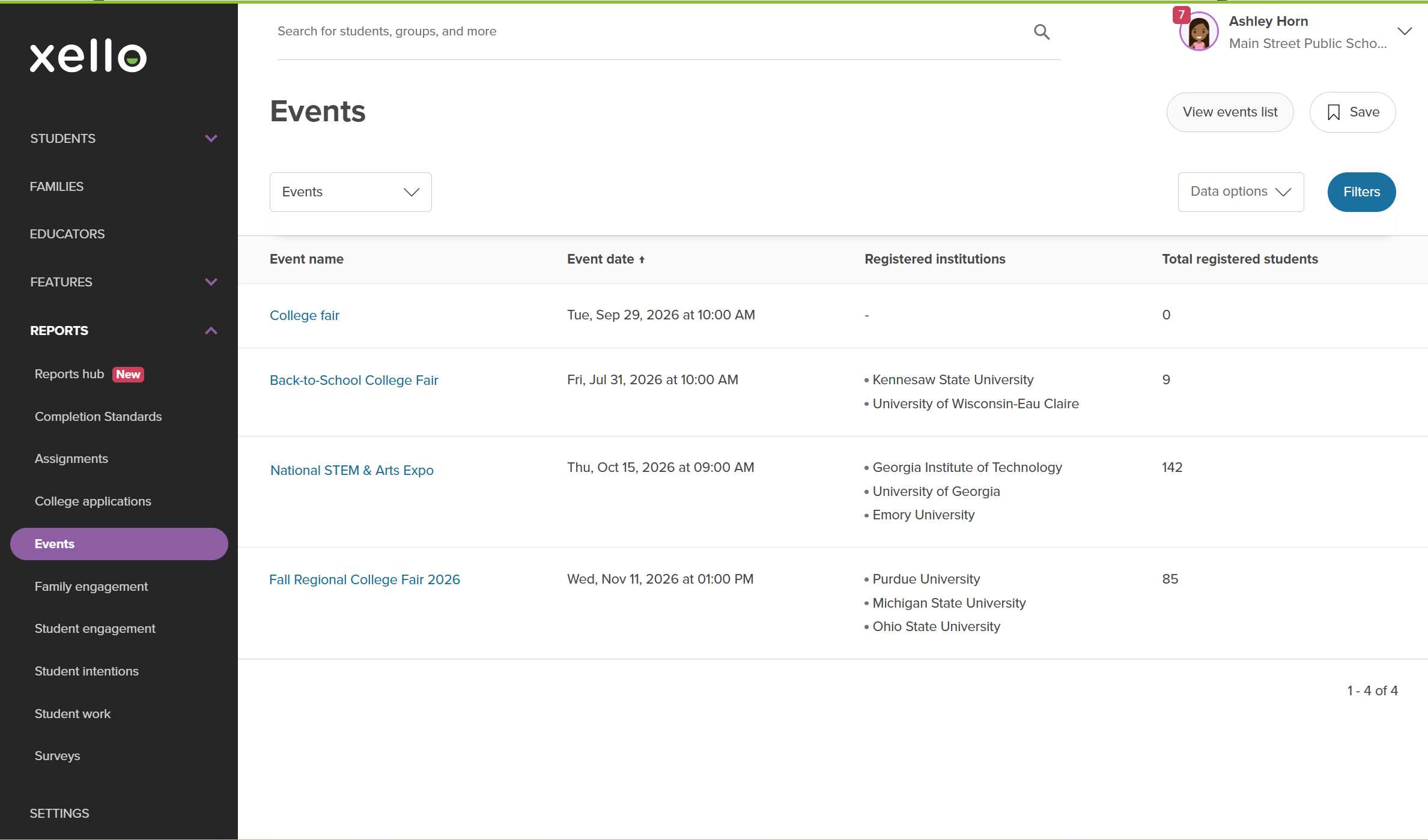Open Assignments report
This screenshot has width=1428, height=840.
point(71,459)
